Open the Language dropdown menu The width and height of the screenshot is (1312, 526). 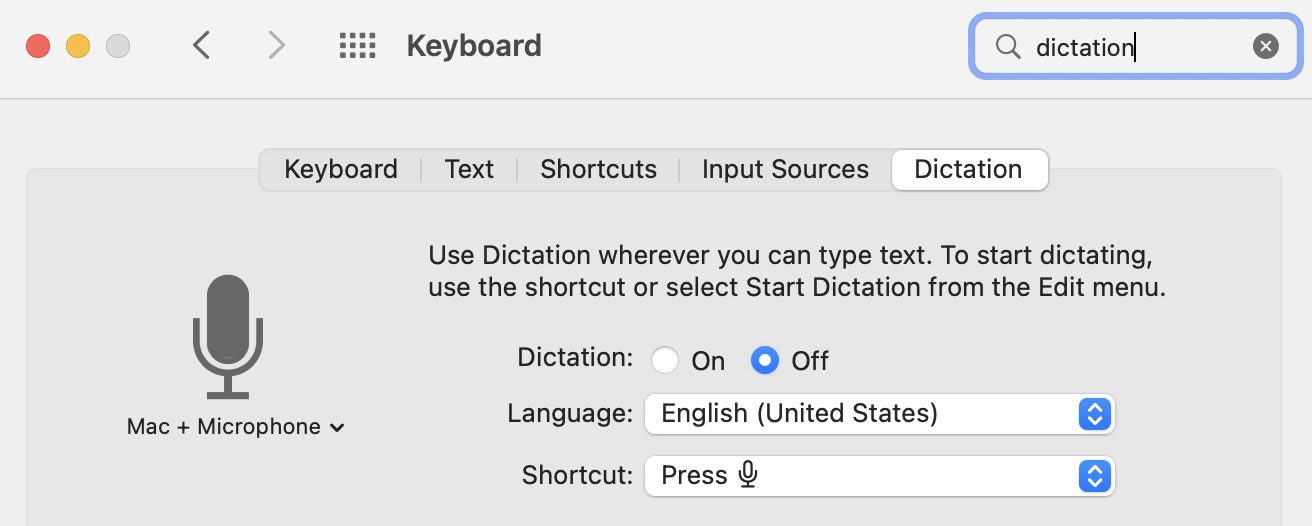point(879,414)
